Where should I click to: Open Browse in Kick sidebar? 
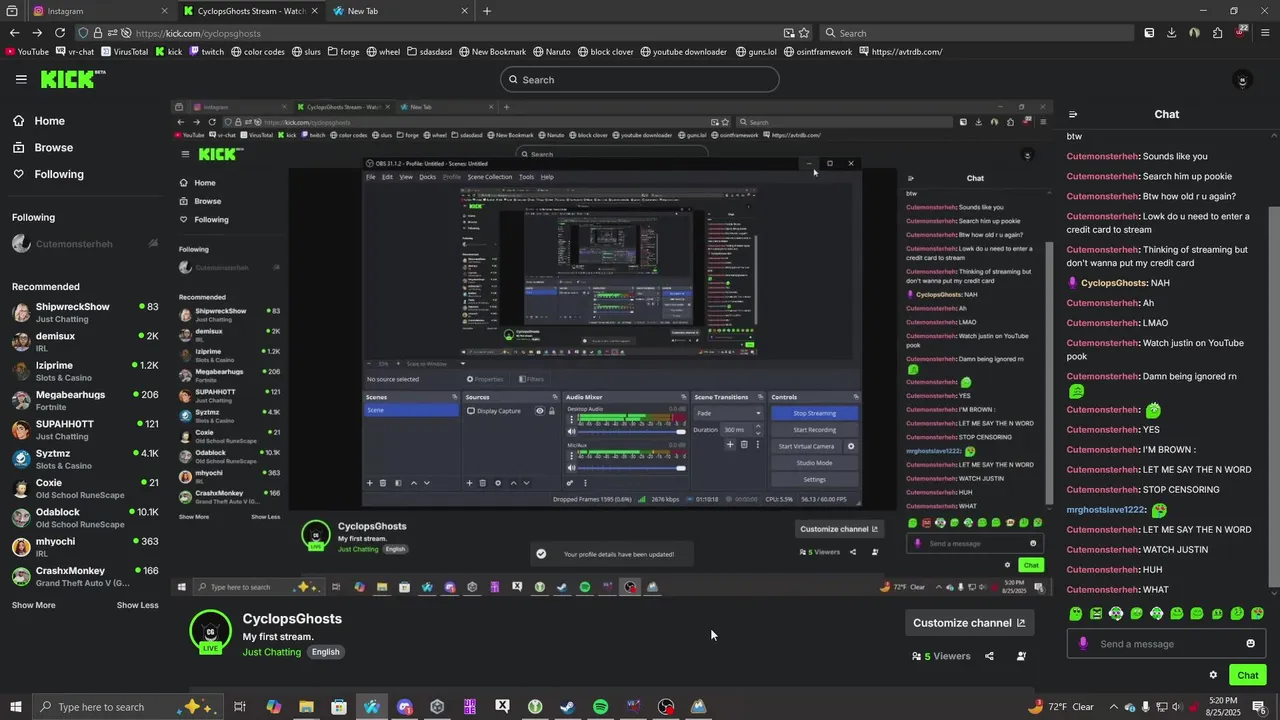point(53,148)
